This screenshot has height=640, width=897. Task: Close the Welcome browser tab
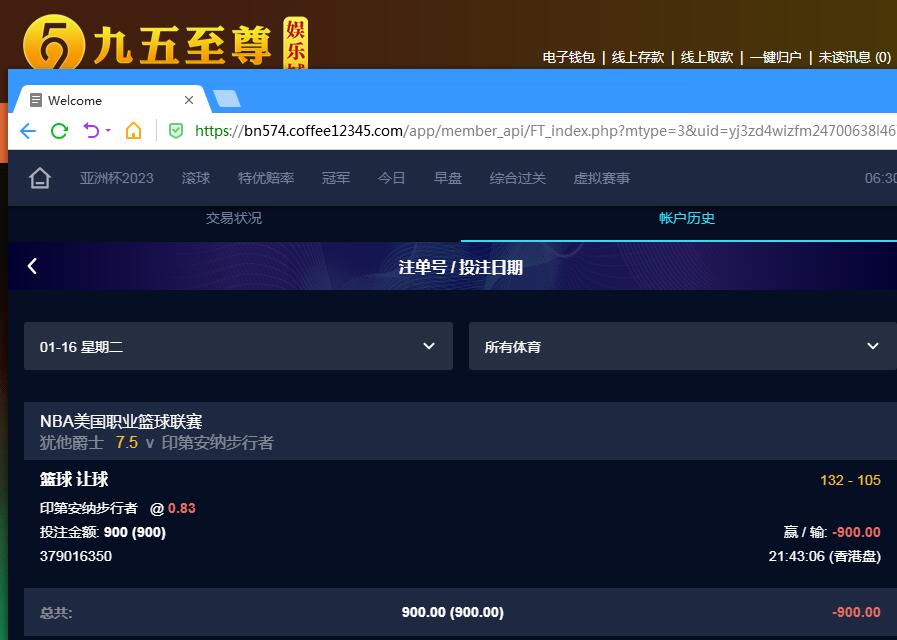(x=189, y=100)
